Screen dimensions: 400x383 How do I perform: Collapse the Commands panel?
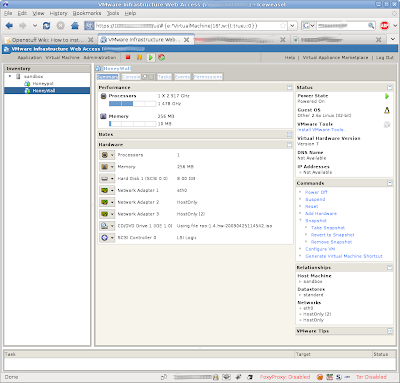coord(390,183)
